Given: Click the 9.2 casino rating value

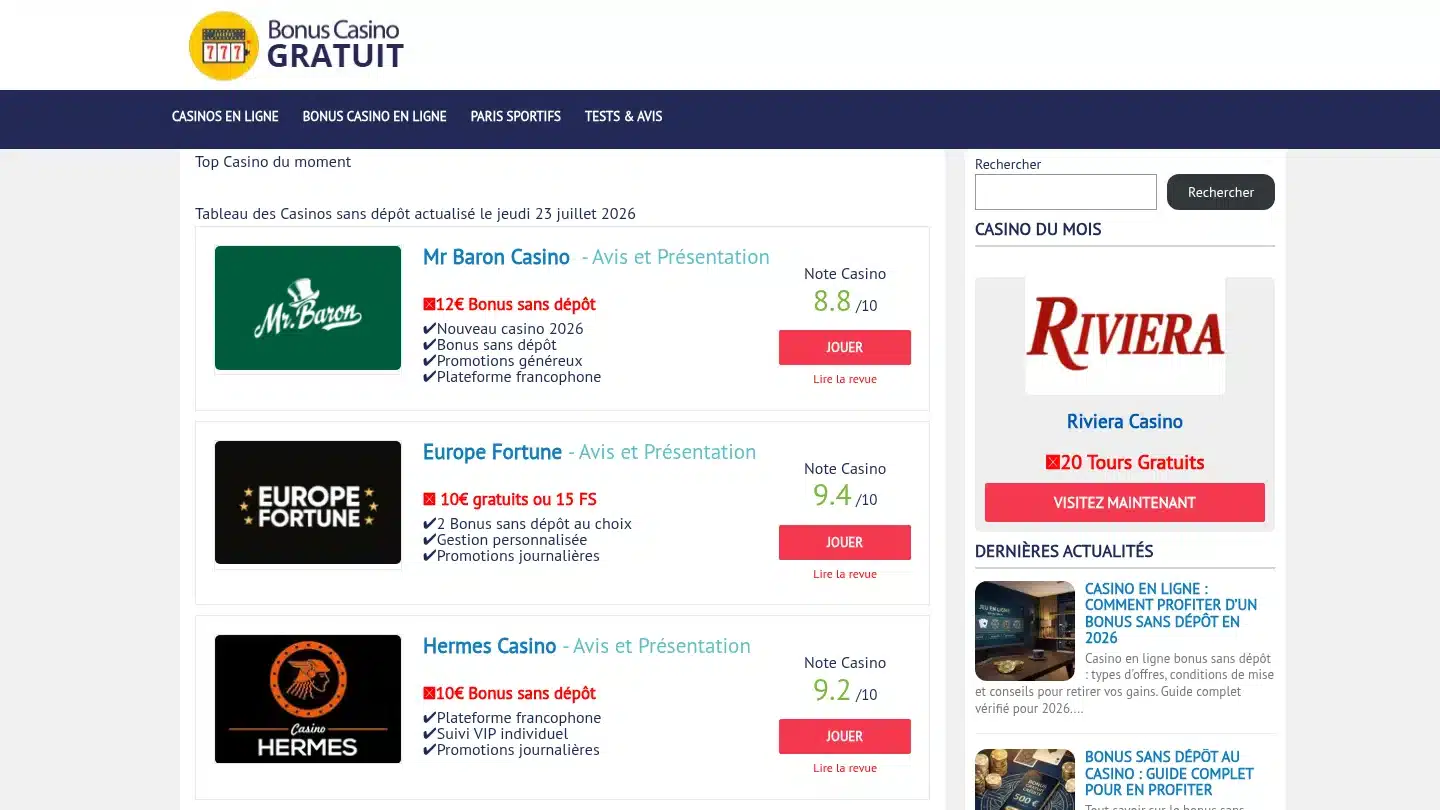Looking at the screenshot, I should pyautogui.click(x=832, y=689).
